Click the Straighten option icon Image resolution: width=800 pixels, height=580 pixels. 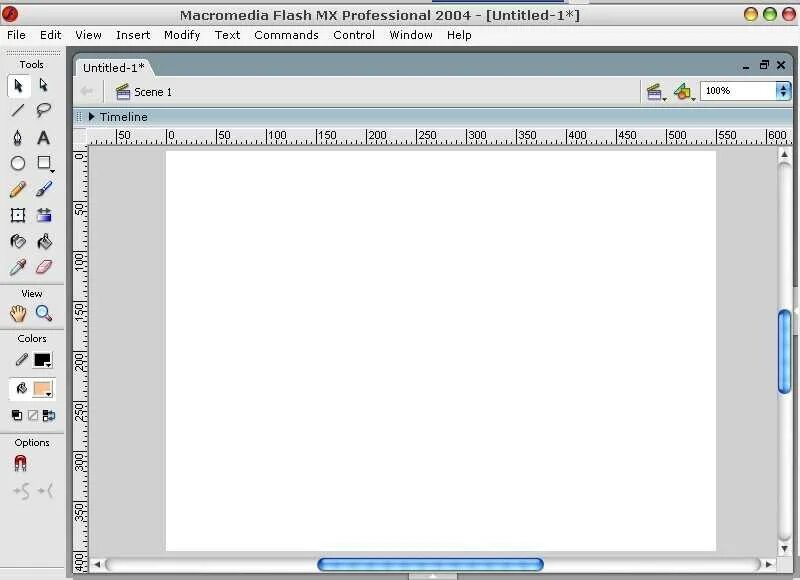[45, 491]
